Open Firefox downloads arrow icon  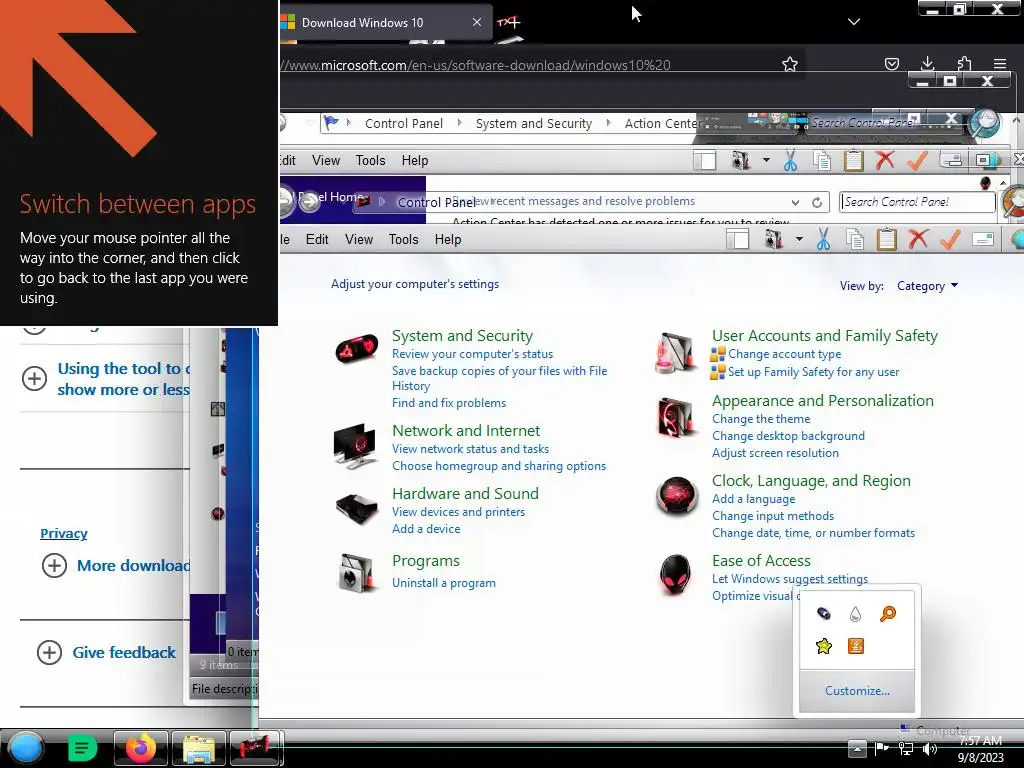[927, 63]
